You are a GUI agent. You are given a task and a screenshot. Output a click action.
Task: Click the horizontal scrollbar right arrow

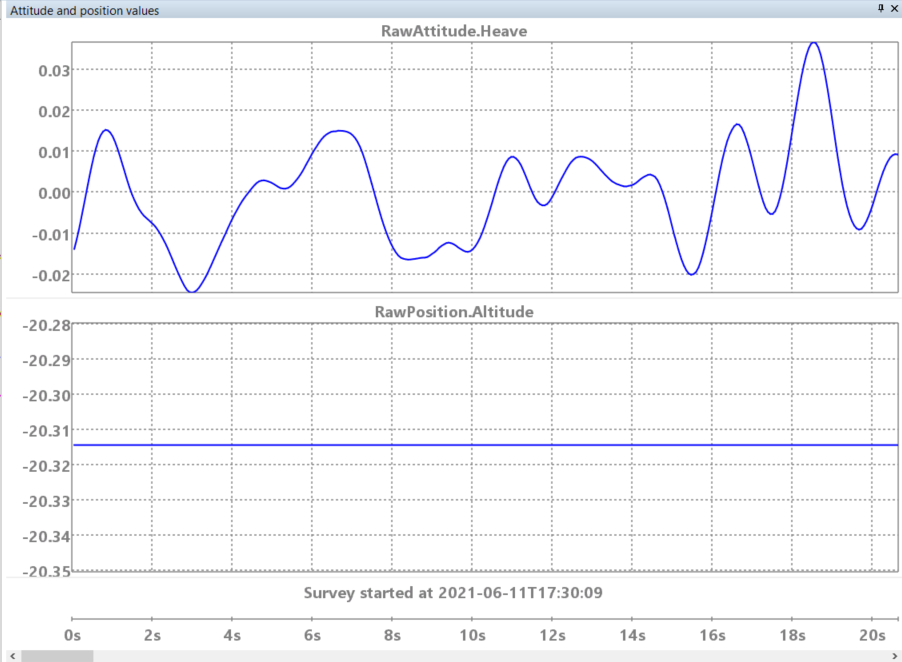tap(895, 656)
